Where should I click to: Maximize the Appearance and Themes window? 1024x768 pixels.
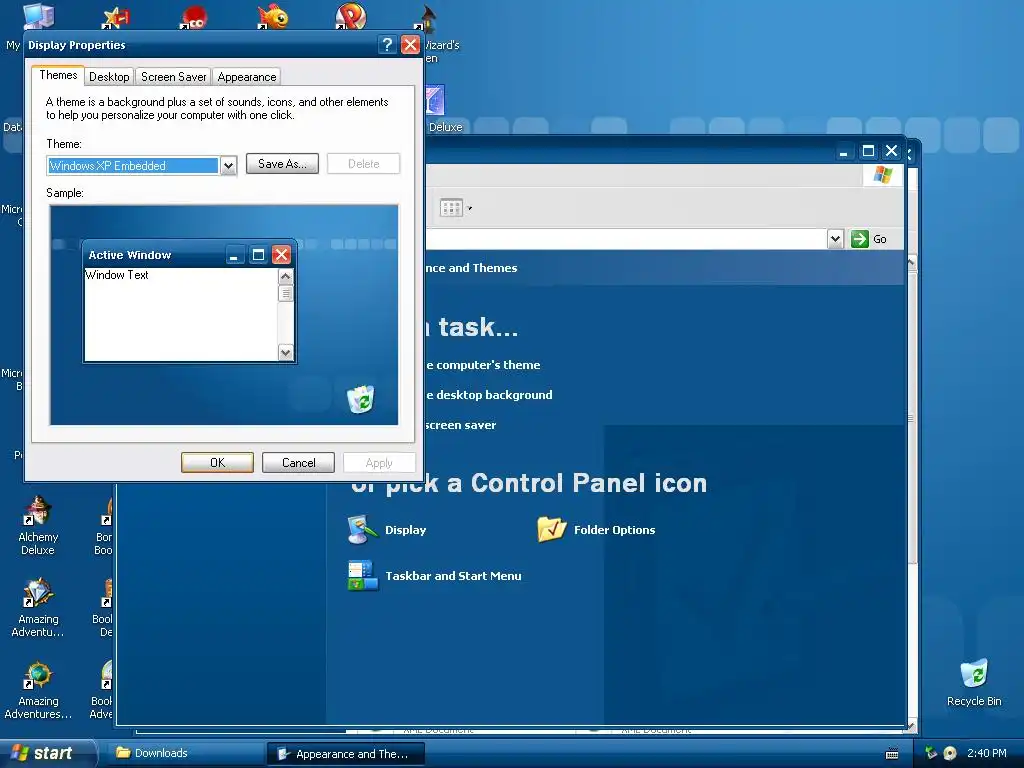click(868, 152)
